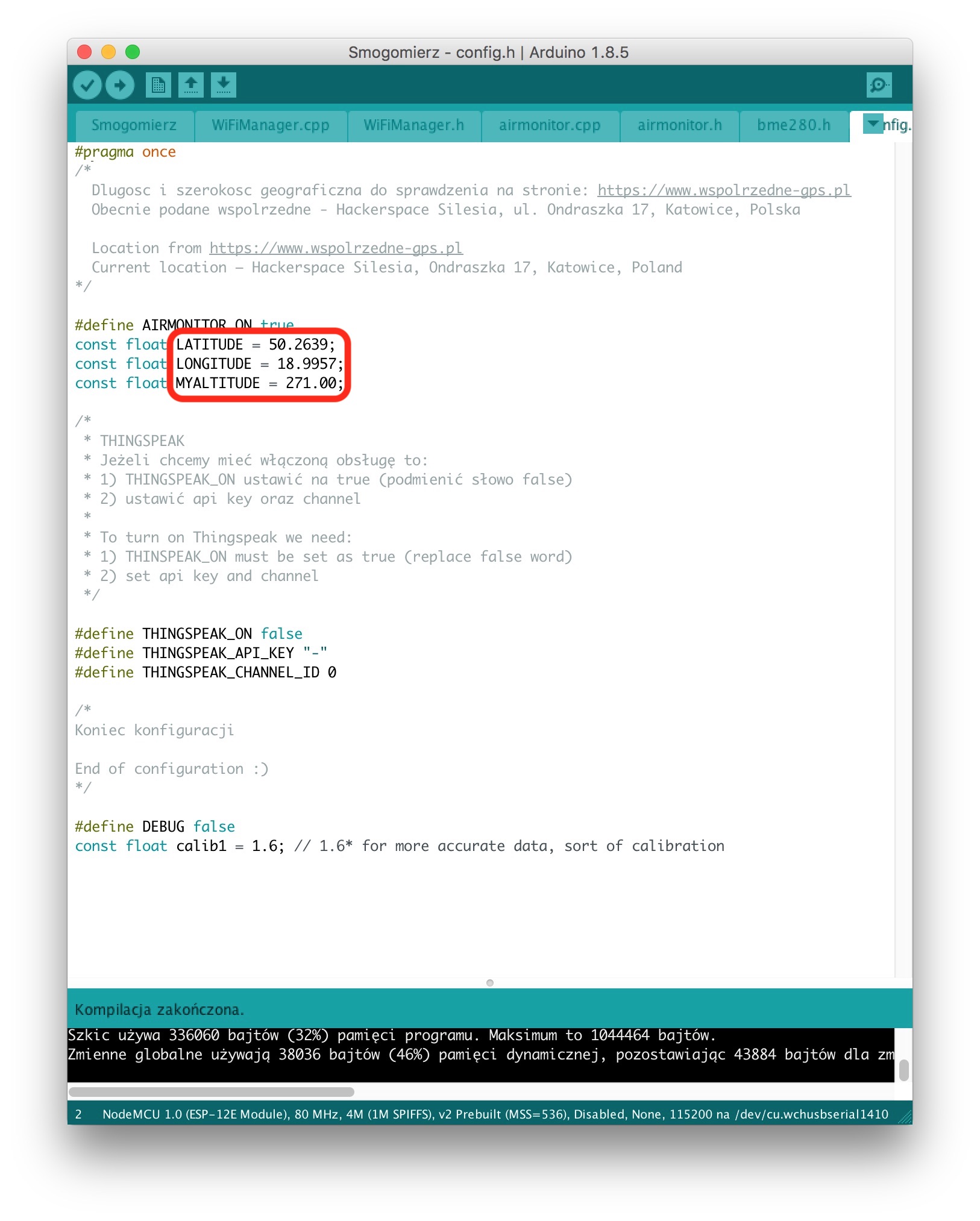
Task: Click the Verify (checkmark) toolbar button
Action: click(x=87, y=85)
